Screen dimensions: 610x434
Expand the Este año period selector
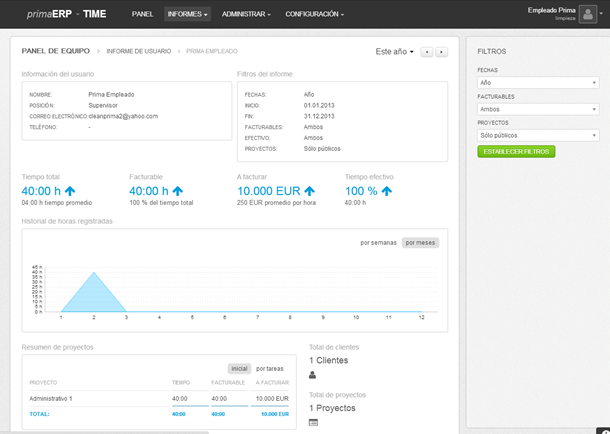tap(394, 52)
